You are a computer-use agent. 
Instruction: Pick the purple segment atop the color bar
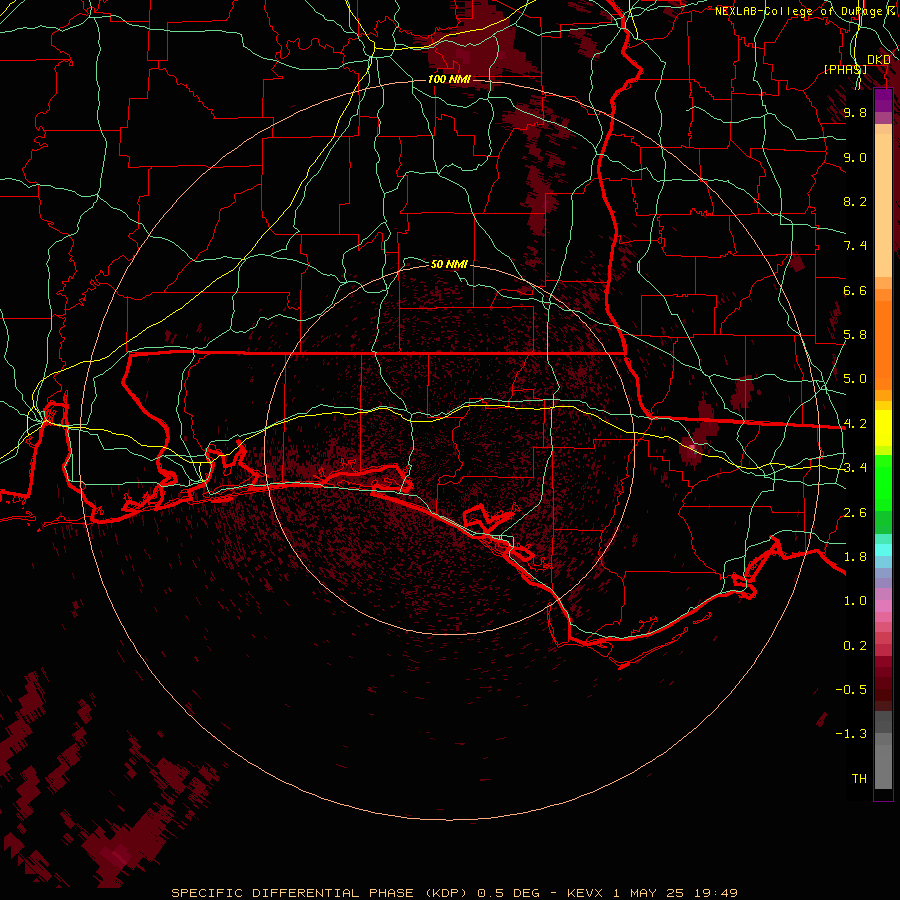883,100
